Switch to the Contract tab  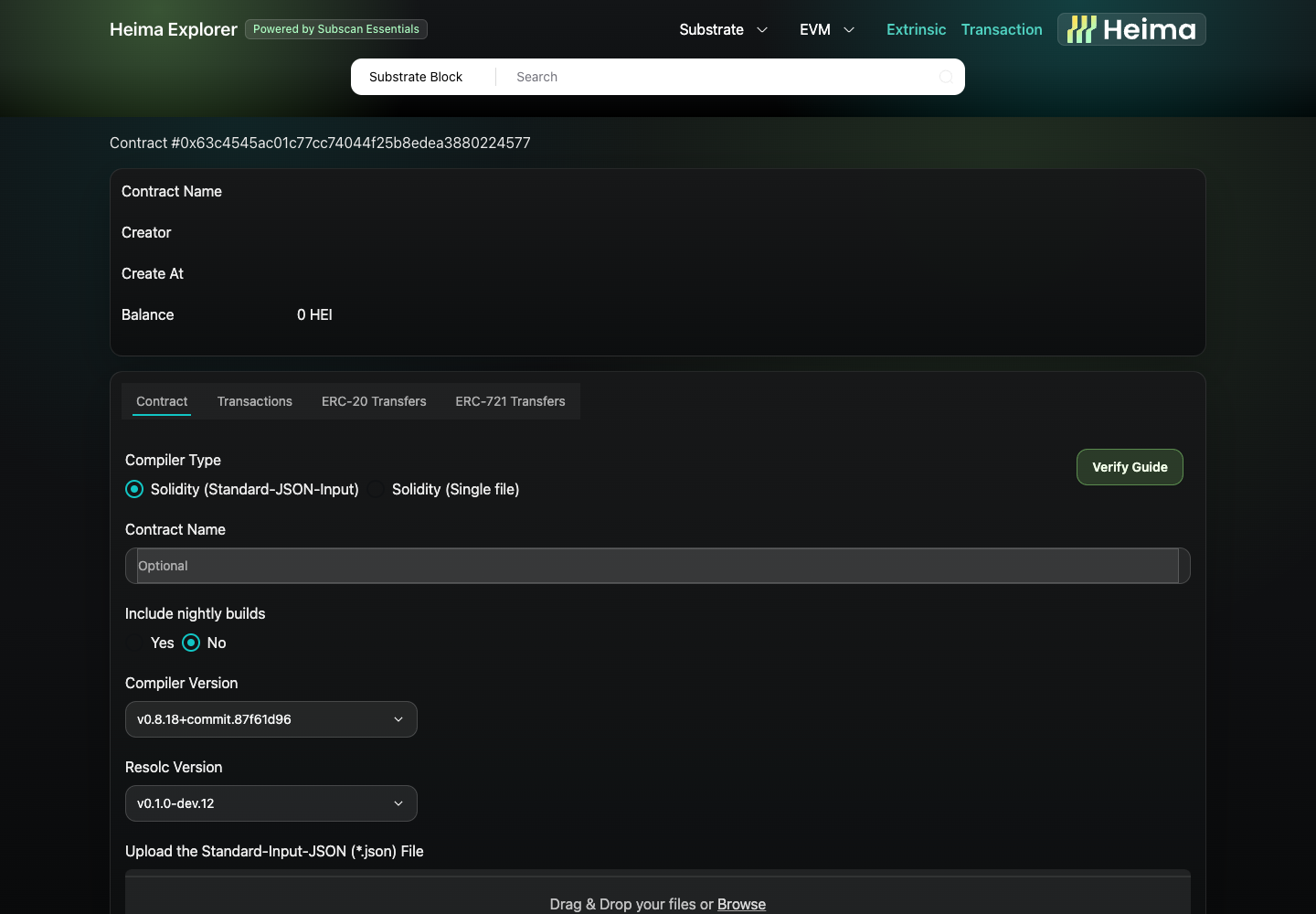pyautogui.click(x=162, y=401)
